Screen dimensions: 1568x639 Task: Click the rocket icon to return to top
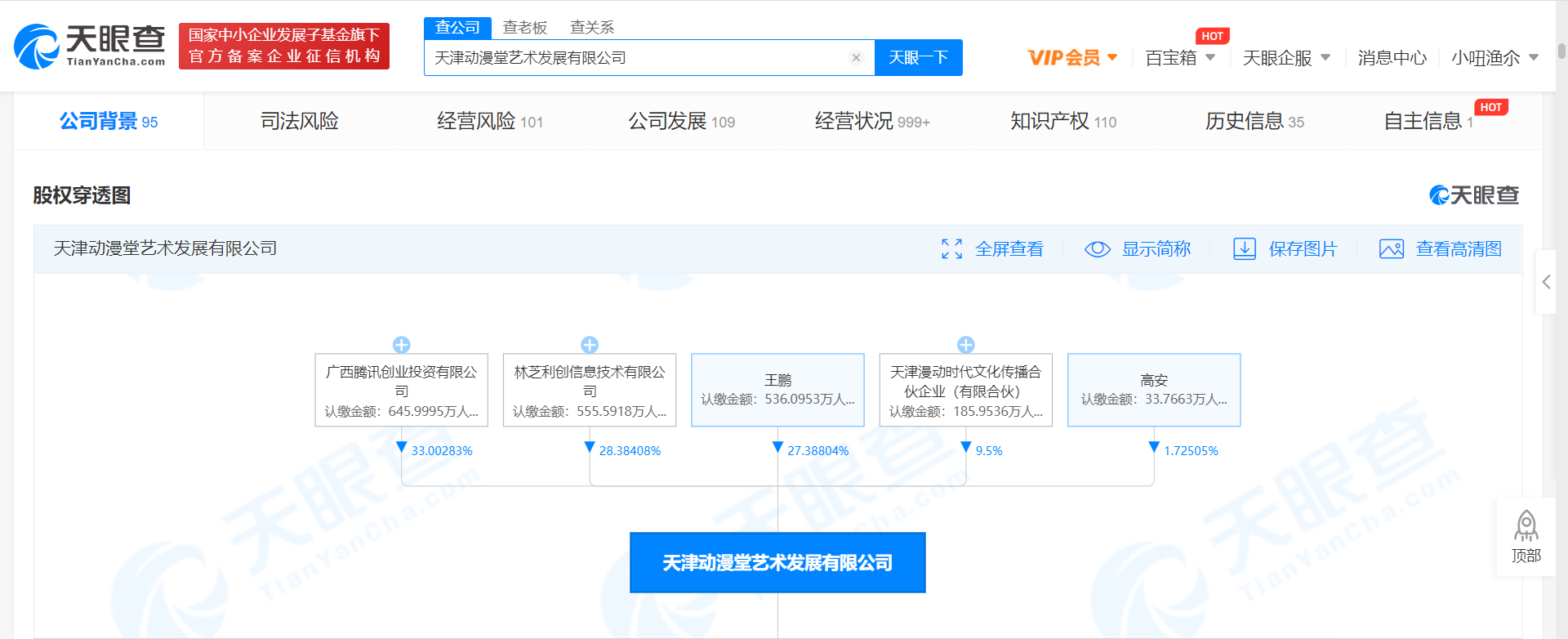(1526, 526)
